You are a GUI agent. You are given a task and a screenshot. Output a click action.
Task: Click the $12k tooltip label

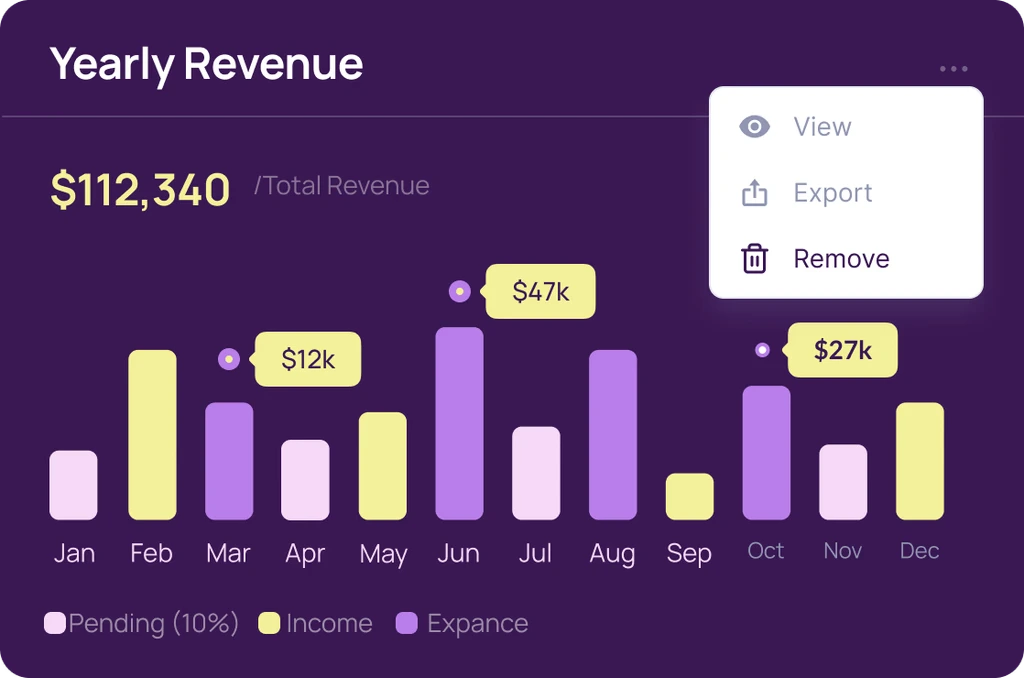click(308, 359)
